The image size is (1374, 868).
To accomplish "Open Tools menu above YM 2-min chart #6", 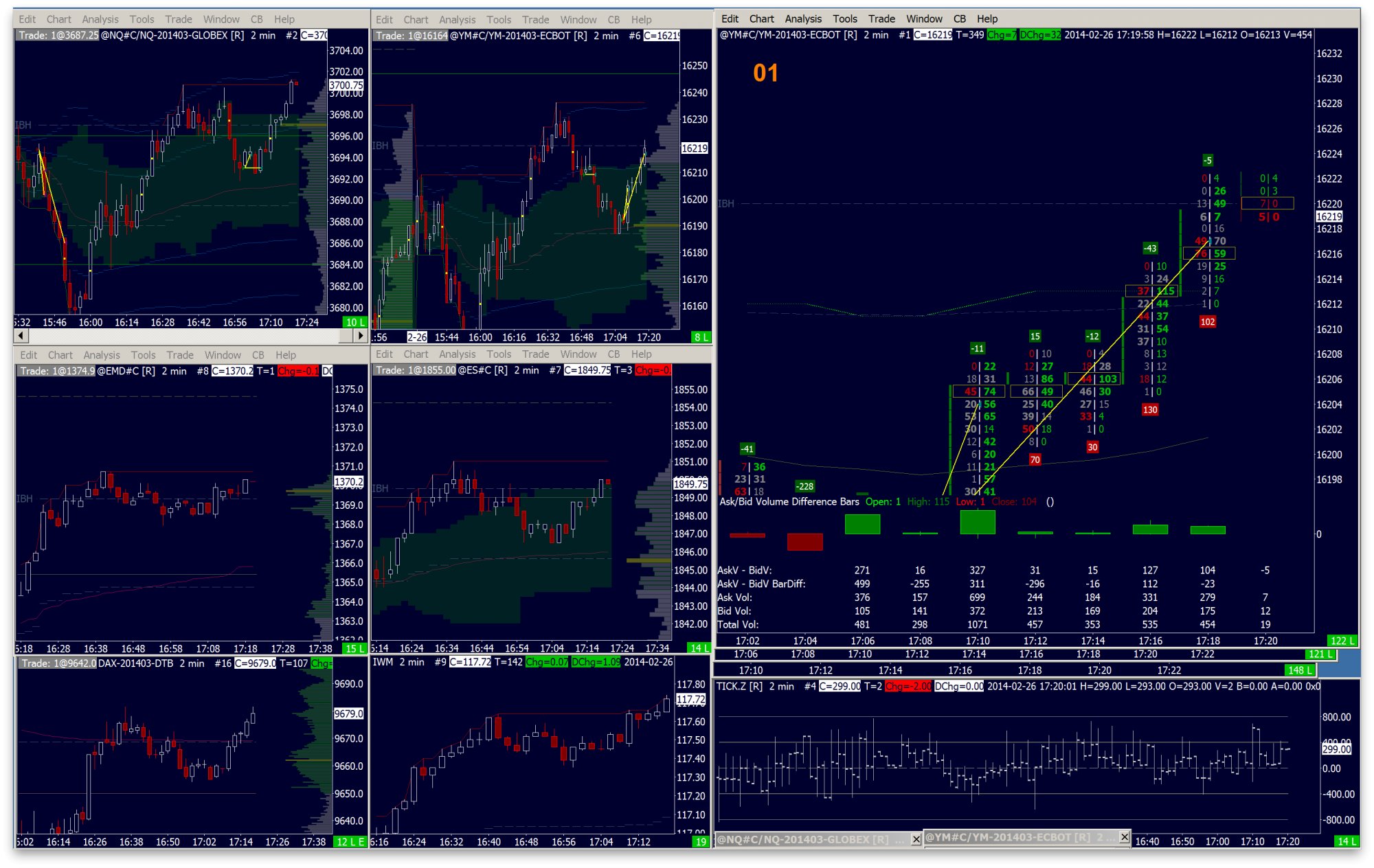I will coord(499,19).
